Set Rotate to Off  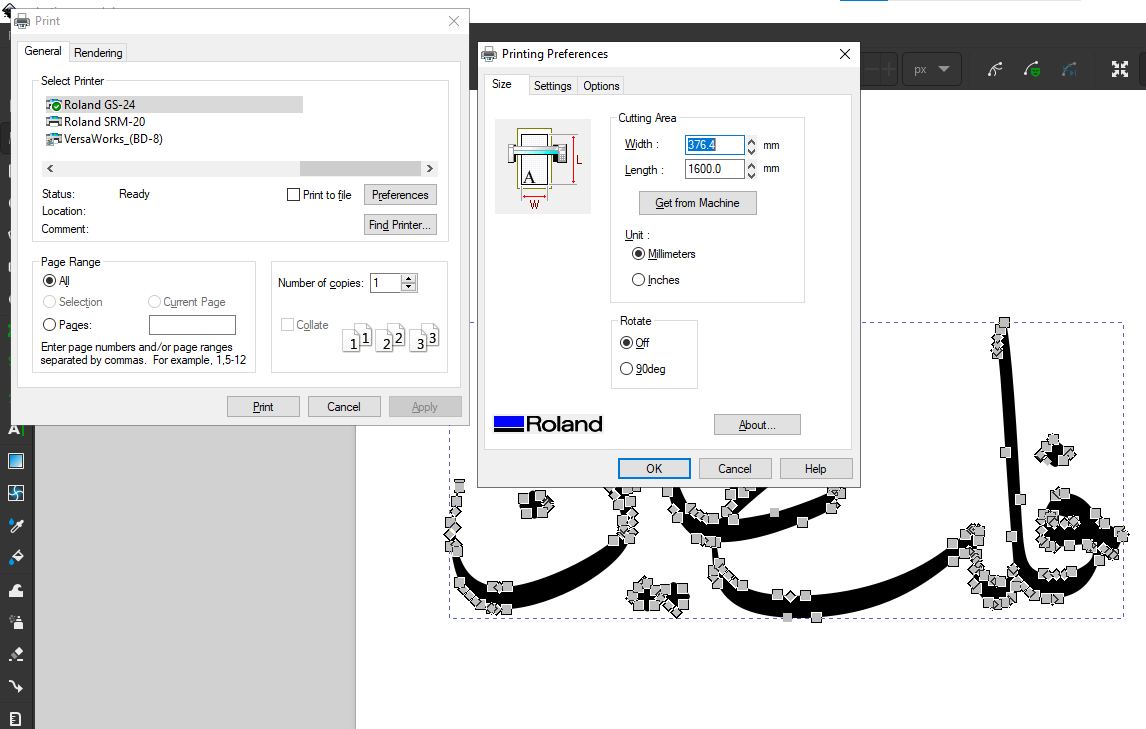click(x=626, y=343)
